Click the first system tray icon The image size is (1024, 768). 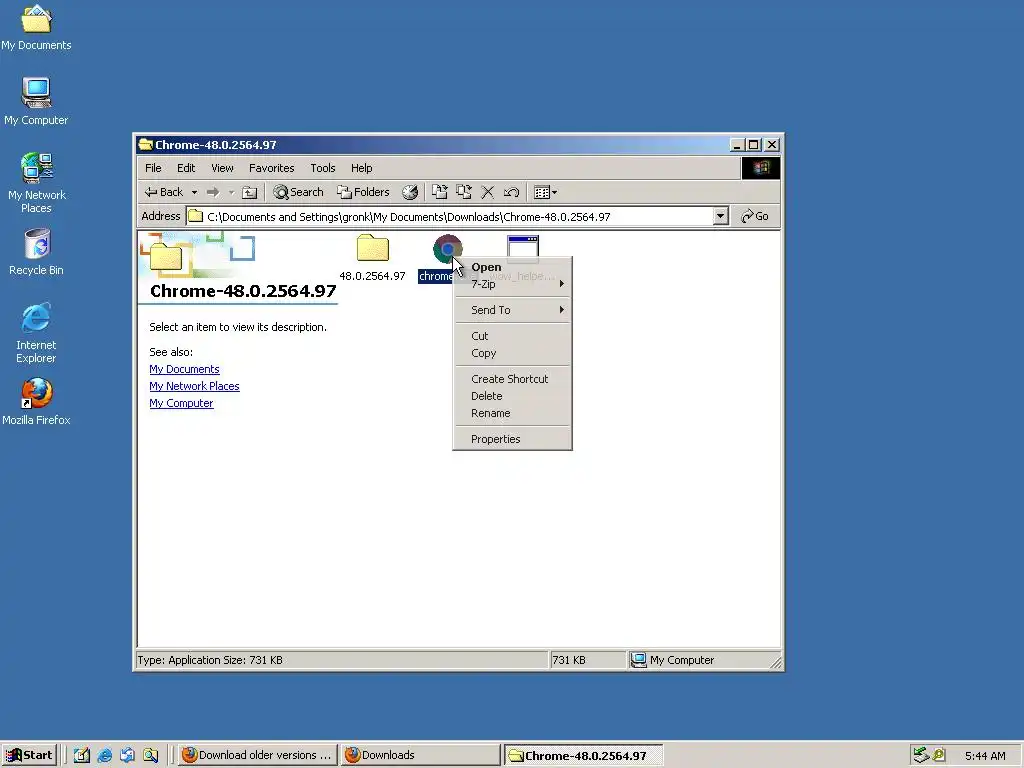point(921,755)
